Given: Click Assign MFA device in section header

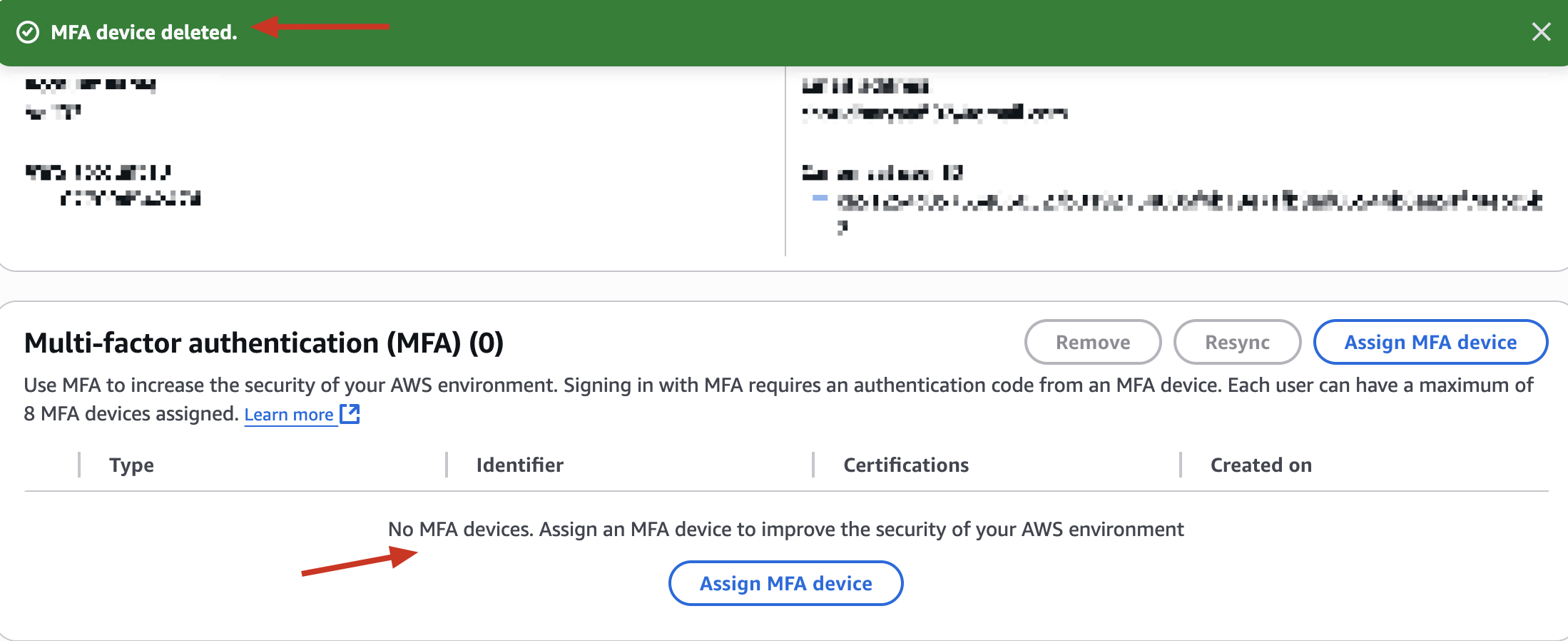Looking at the screenshot, I should (1430, 342).
